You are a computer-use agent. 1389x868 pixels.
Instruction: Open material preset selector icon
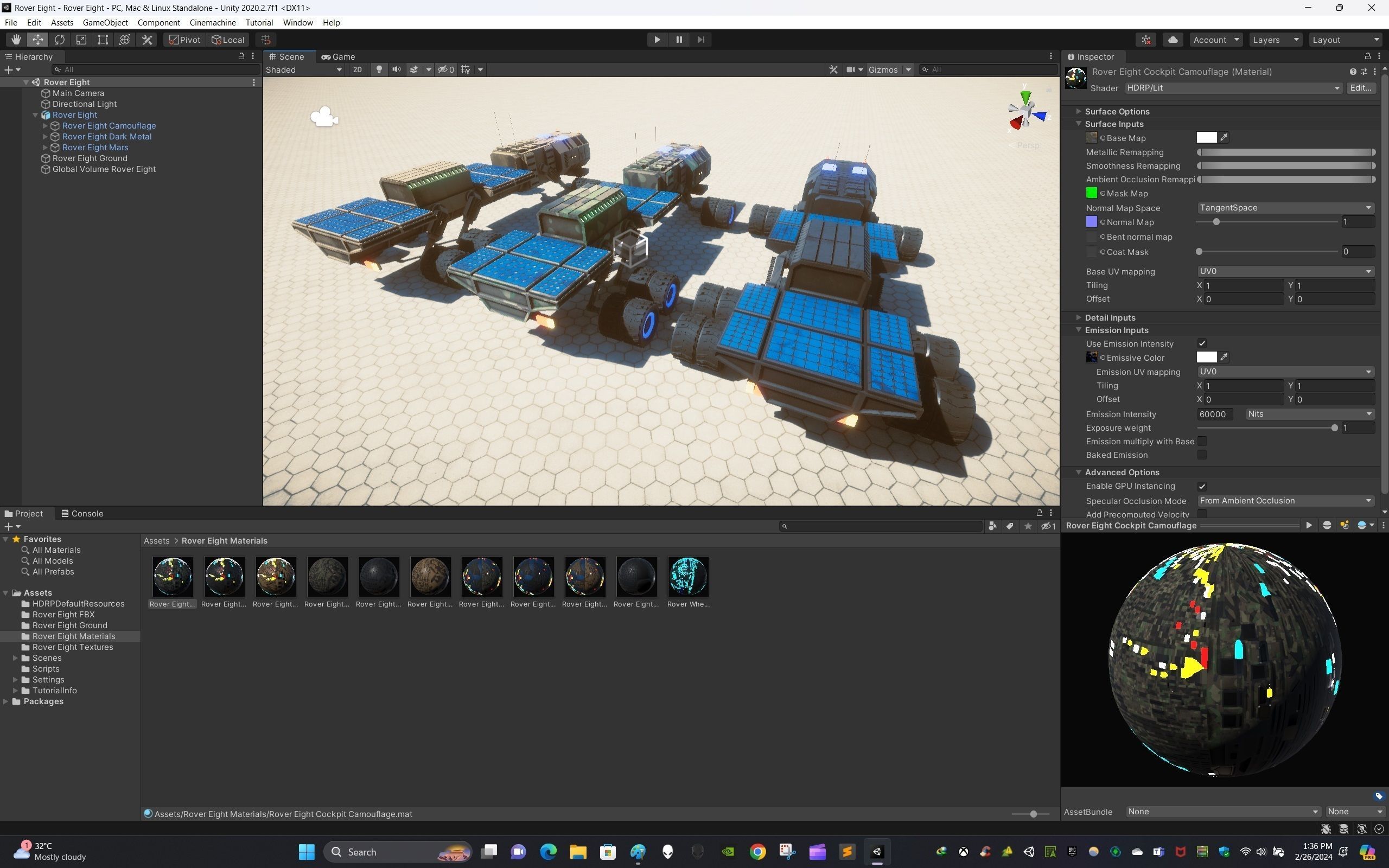(1363, 72)
